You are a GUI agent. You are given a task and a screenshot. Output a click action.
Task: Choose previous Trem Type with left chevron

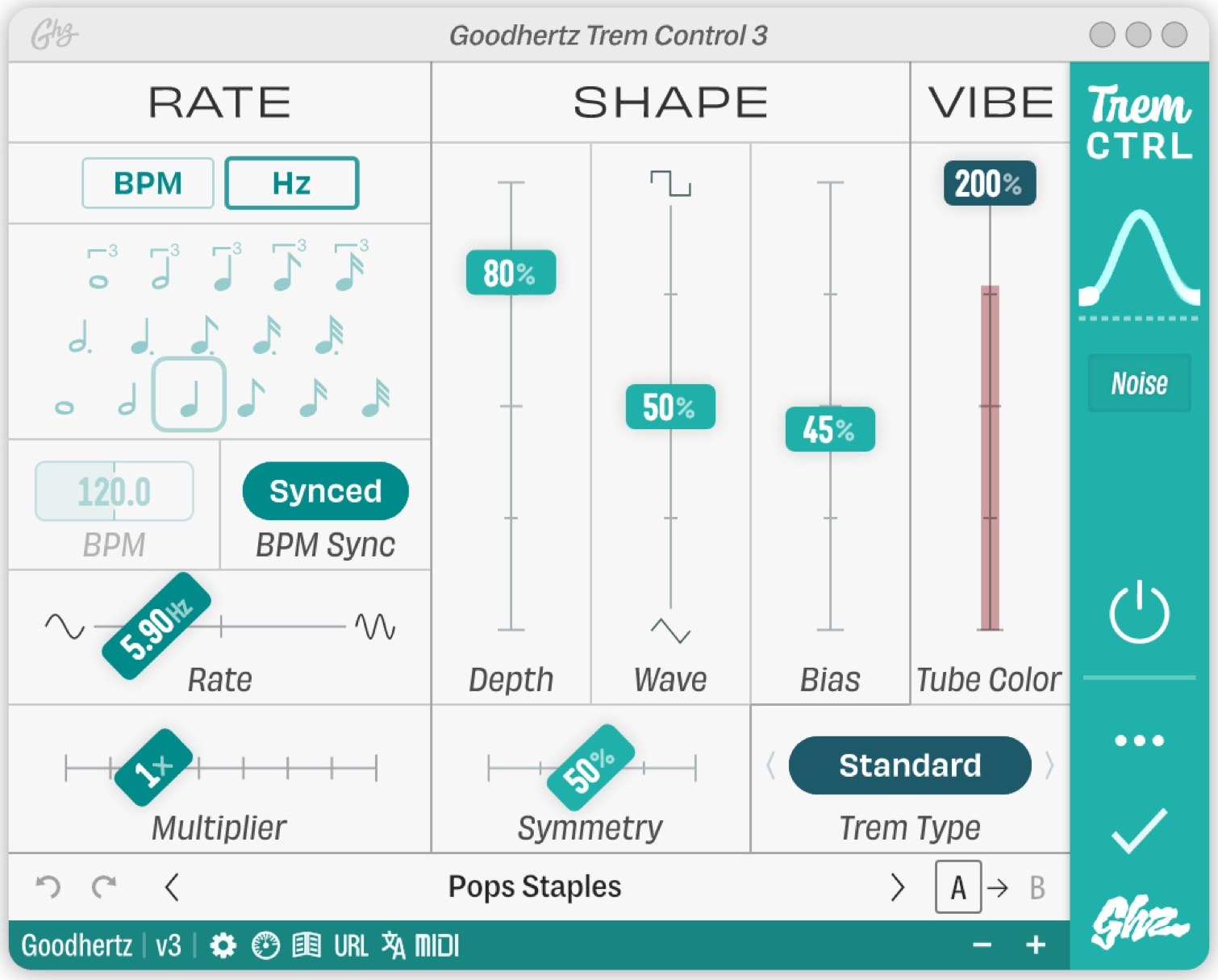coord(770,765)
